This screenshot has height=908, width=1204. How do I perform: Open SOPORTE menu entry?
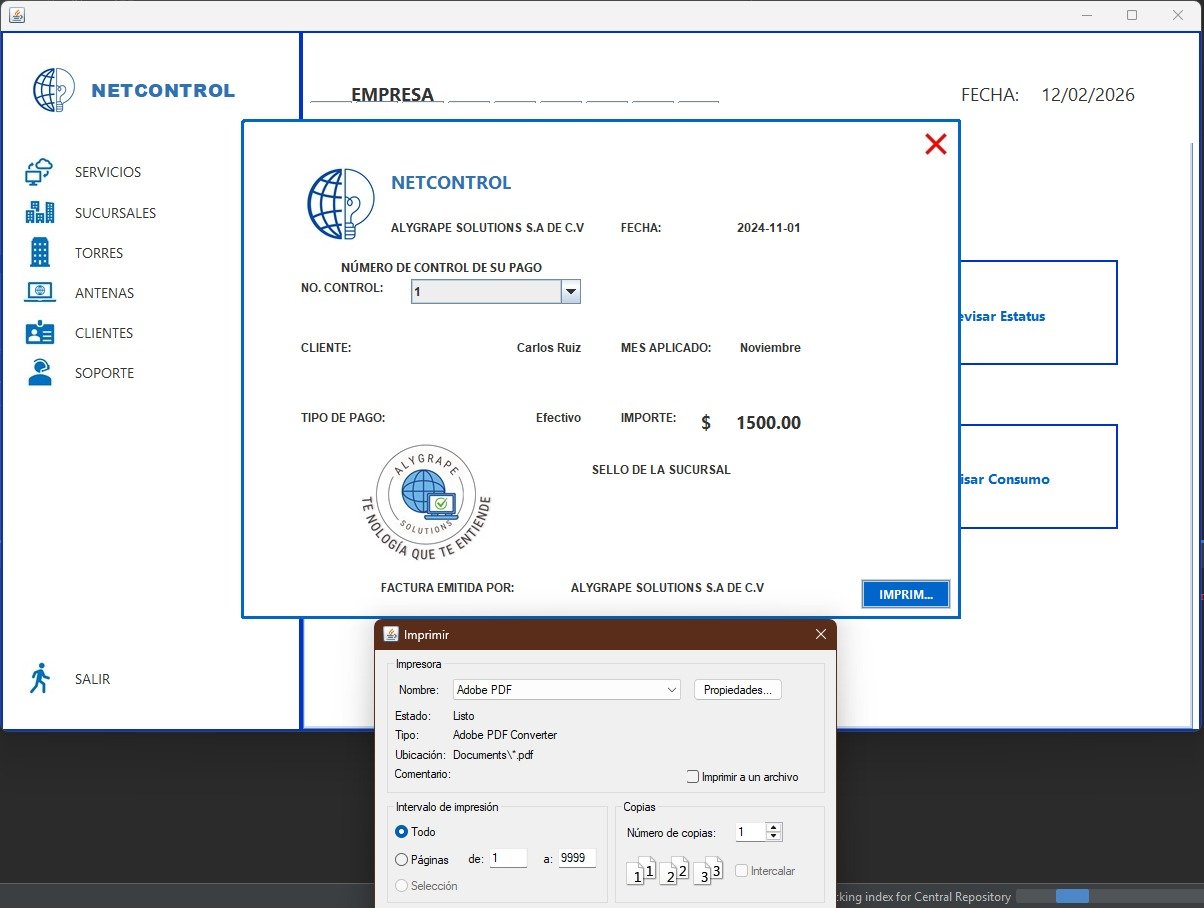tap(104, 373)
